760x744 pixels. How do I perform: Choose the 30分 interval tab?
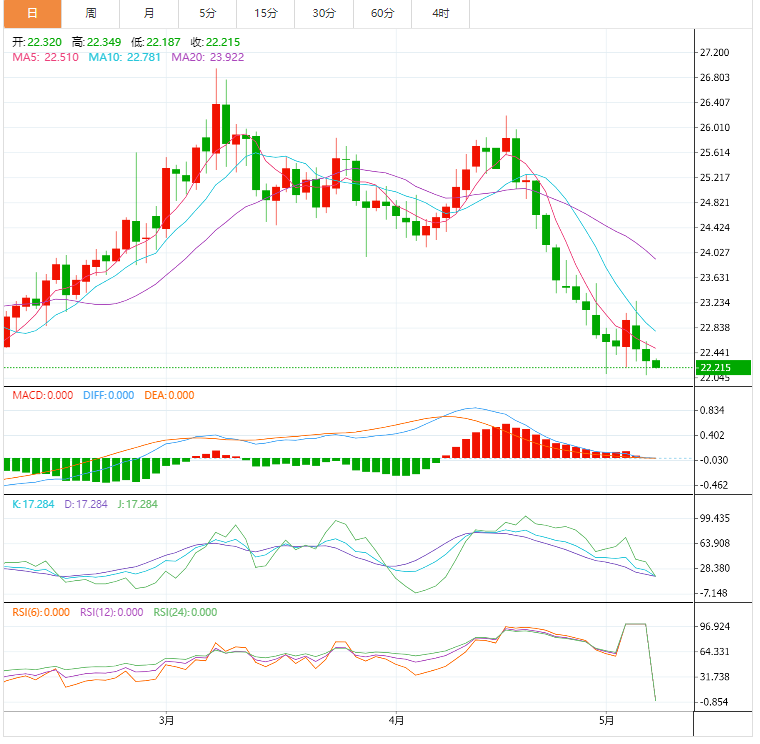324,13
